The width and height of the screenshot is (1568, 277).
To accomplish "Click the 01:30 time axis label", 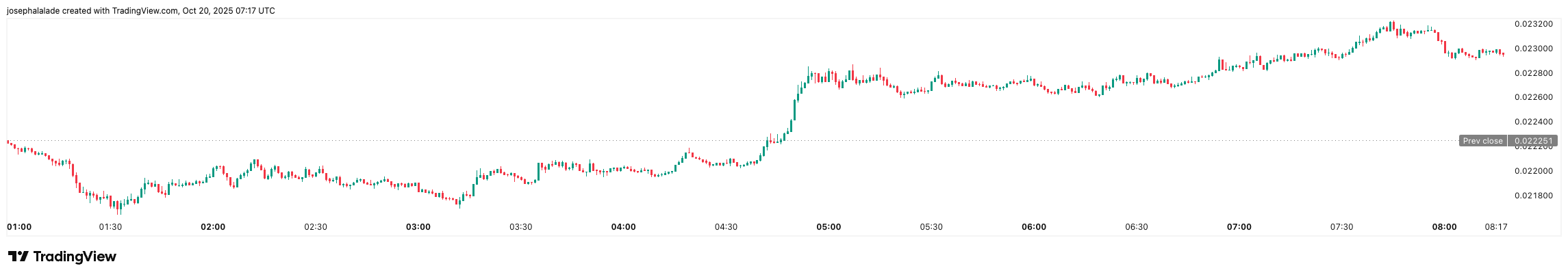I will tap(110, 227).
